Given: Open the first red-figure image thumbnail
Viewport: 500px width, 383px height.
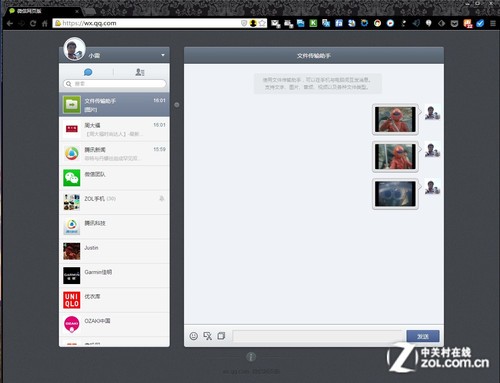Looking at the screenshot, I should pyautogui.click(x=395, y=119).
